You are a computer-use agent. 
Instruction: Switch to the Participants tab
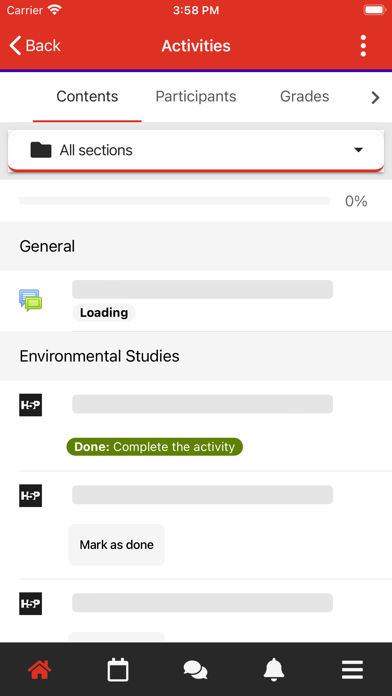tap(196, 96)
